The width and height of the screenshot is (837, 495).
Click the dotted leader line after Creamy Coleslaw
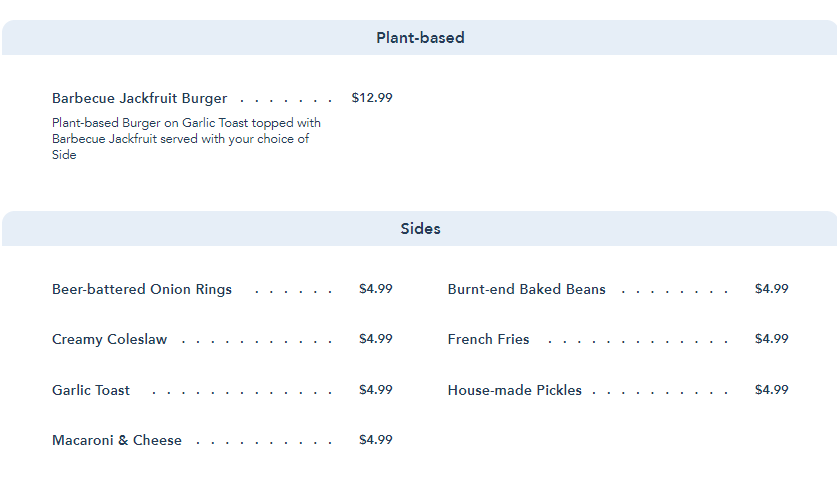tap(257, 342)
